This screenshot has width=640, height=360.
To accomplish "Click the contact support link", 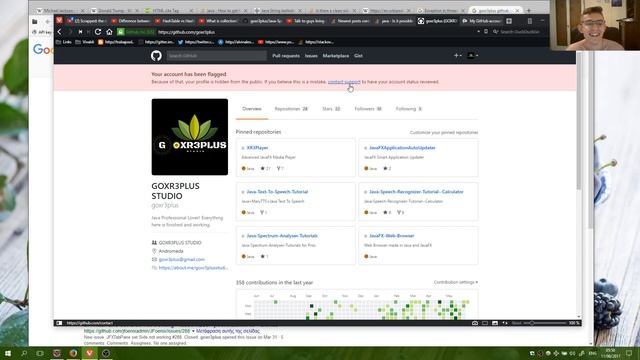I will pyautogui.click(x=344, y=82).
